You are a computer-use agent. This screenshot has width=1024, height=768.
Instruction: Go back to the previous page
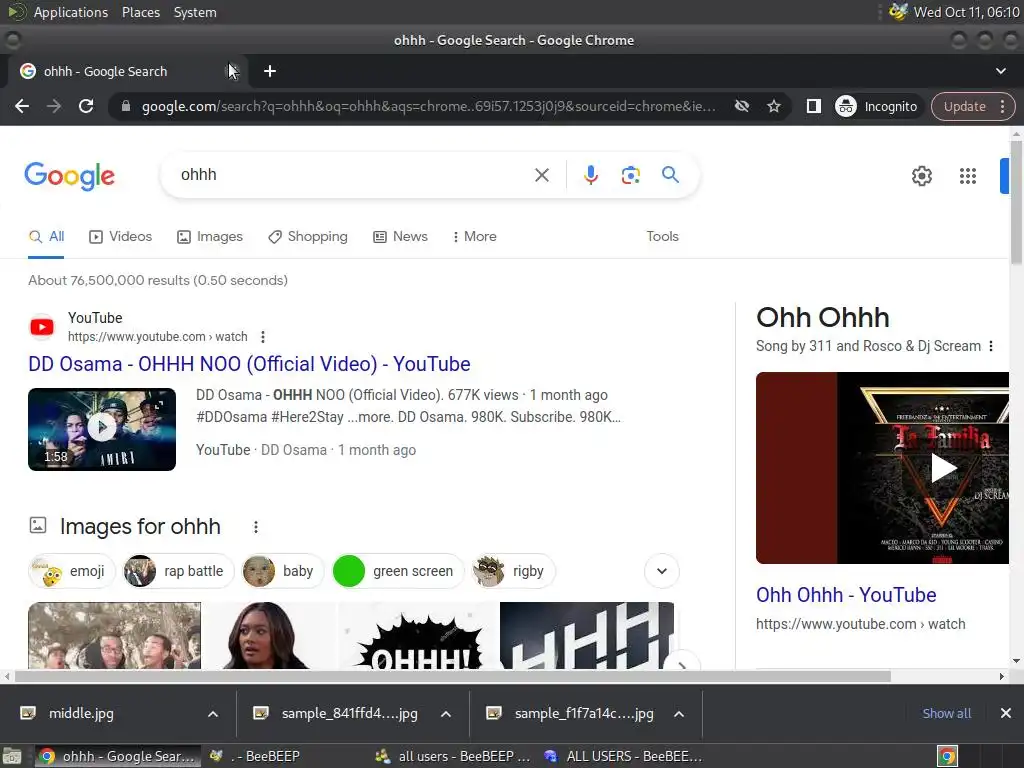coord(22,106)
